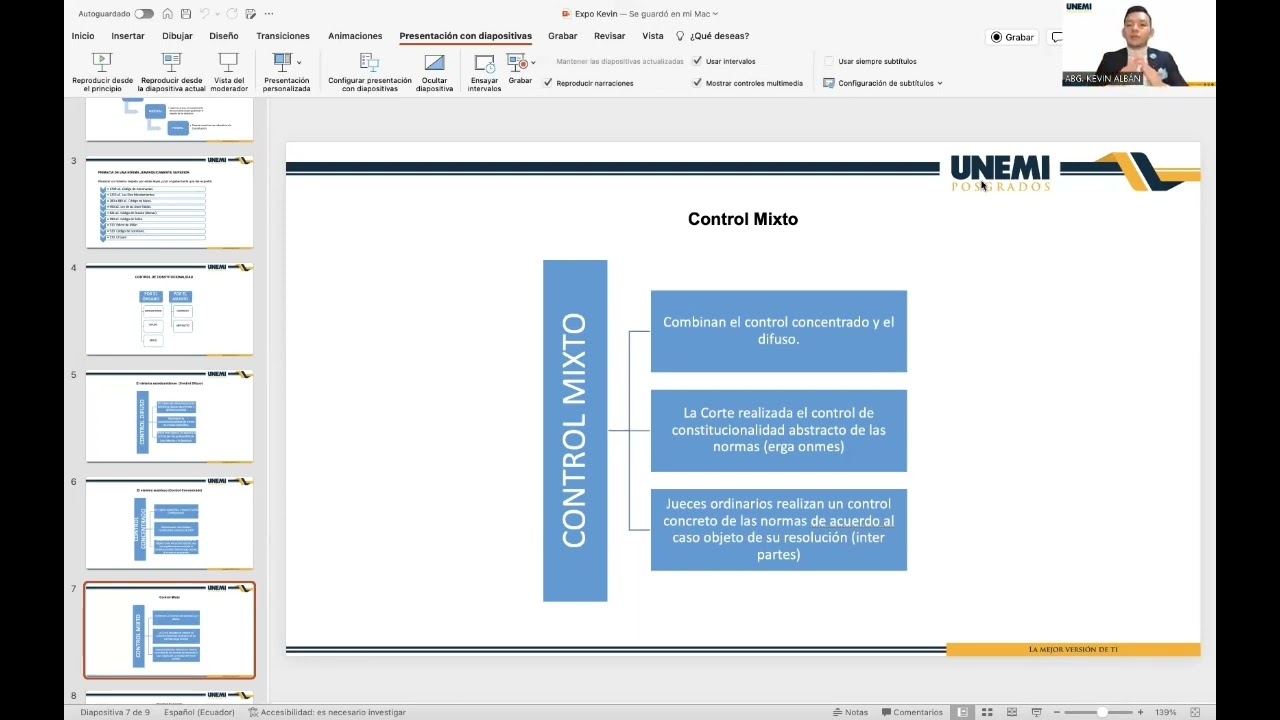Uncheck Mostrar controles multimedia
The height and width of the screenshot is (720, 1280).
pyautogui.click(x=697, y=83)
